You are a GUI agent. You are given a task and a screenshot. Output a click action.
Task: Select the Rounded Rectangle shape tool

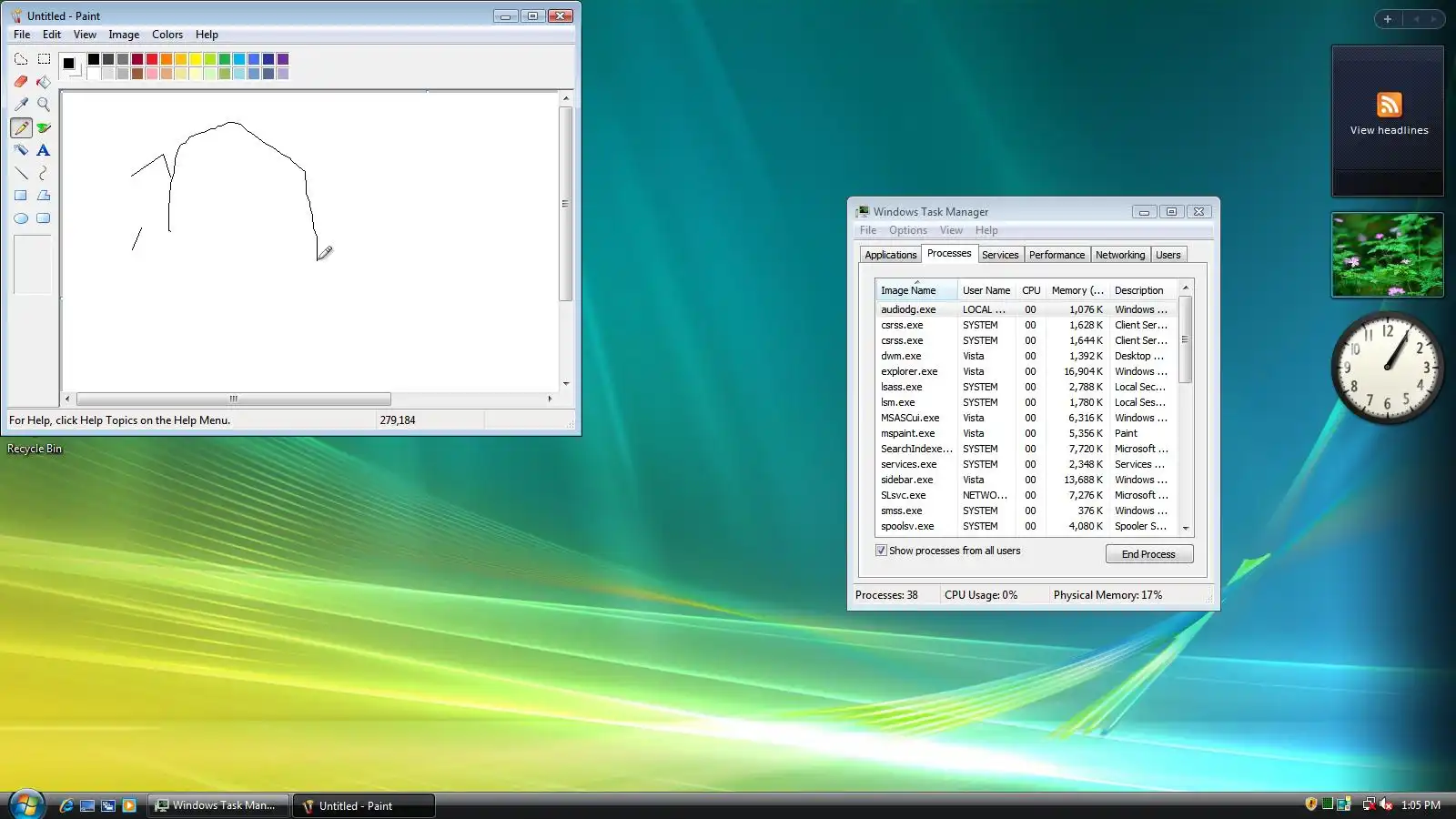point(44,218)
